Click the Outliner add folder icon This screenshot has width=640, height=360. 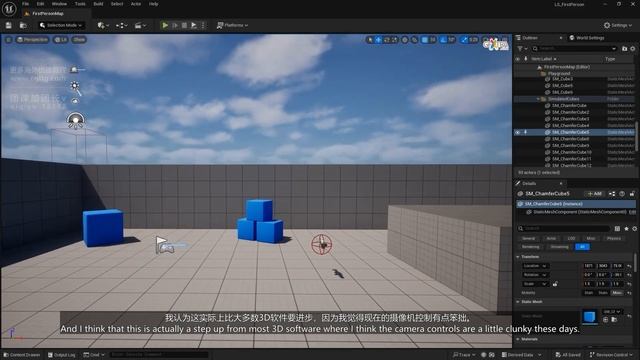(x=624, y=49)
